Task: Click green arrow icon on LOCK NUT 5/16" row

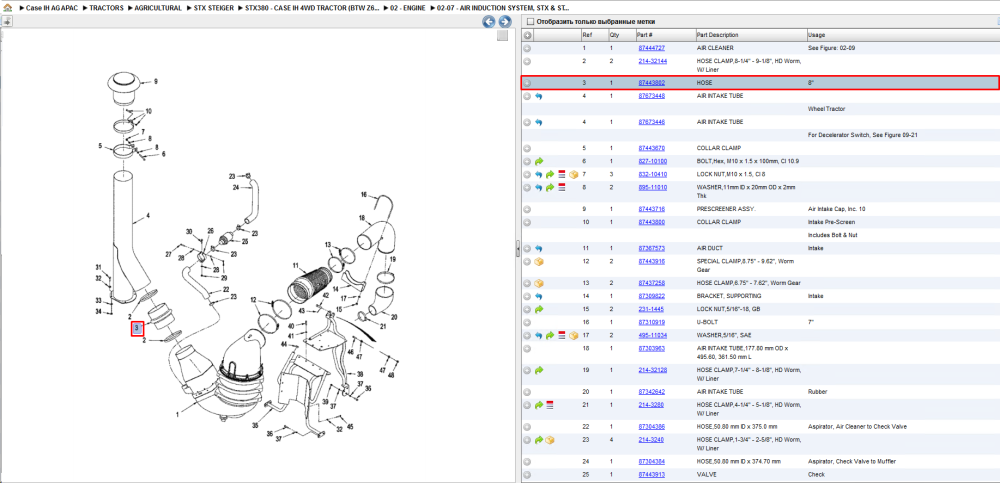Action: (539, 309)
